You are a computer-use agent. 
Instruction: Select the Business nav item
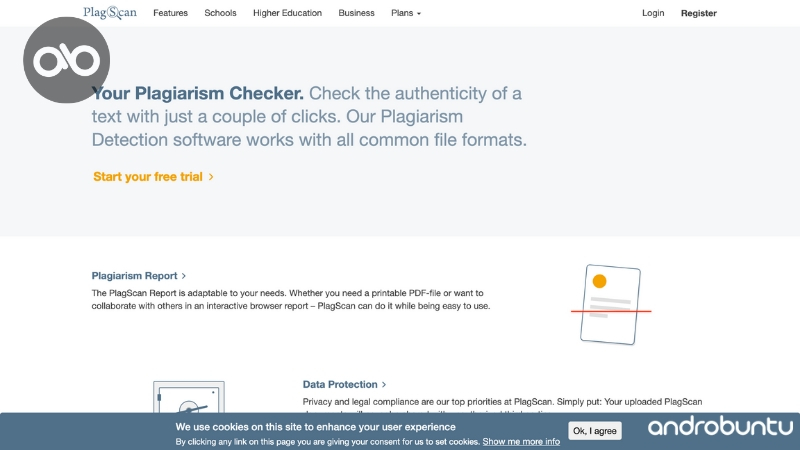click(x=356, y=13)
